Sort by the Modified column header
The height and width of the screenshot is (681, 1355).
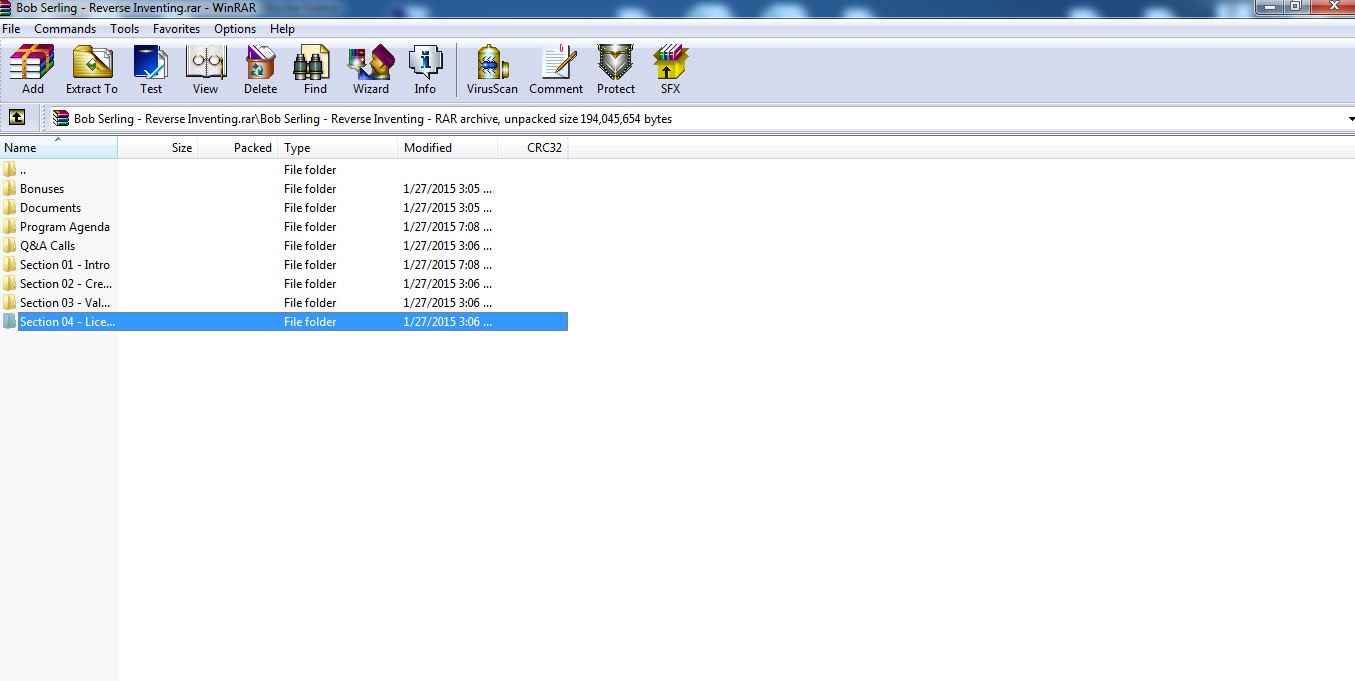pos(448,148)
